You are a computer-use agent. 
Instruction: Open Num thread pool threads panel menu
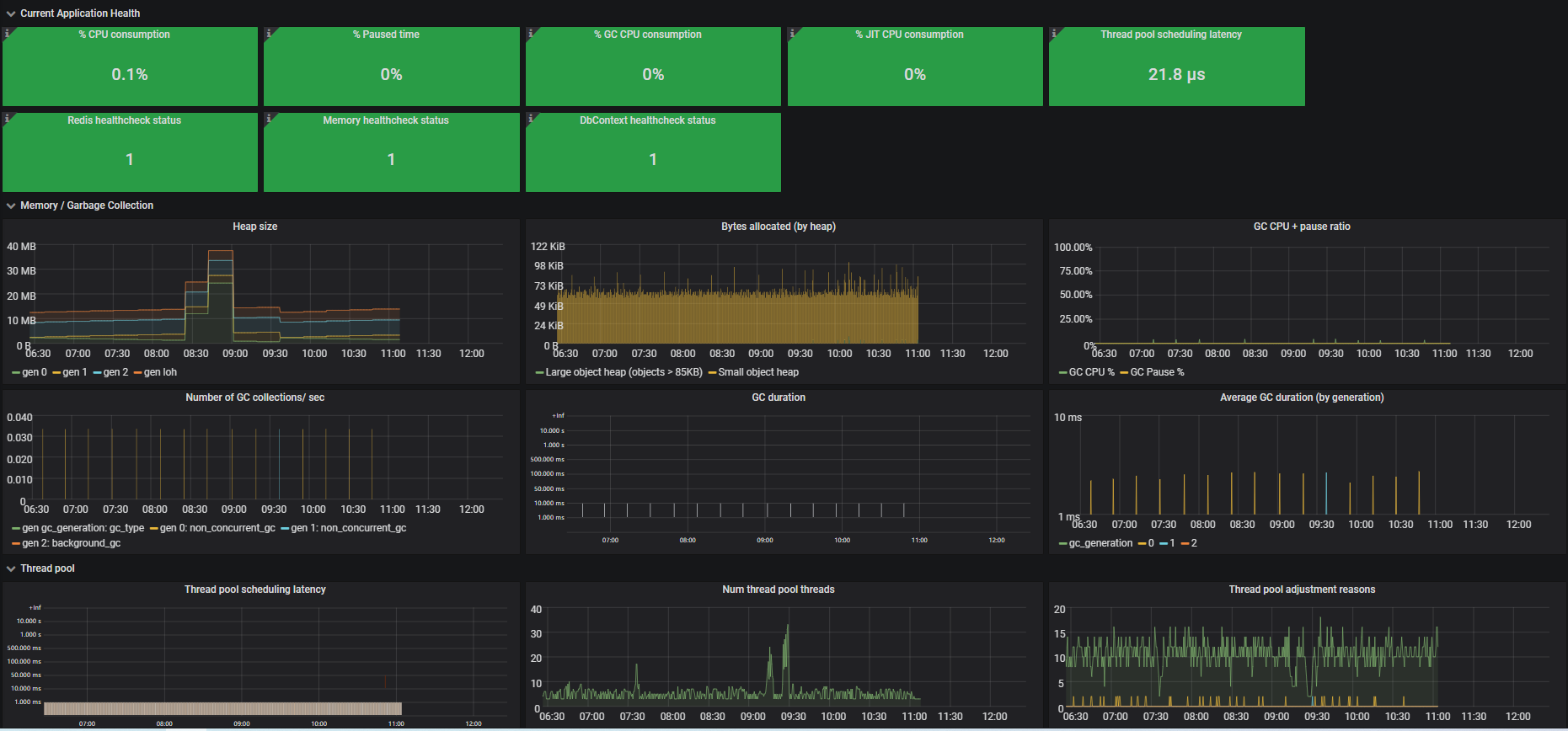779,590
